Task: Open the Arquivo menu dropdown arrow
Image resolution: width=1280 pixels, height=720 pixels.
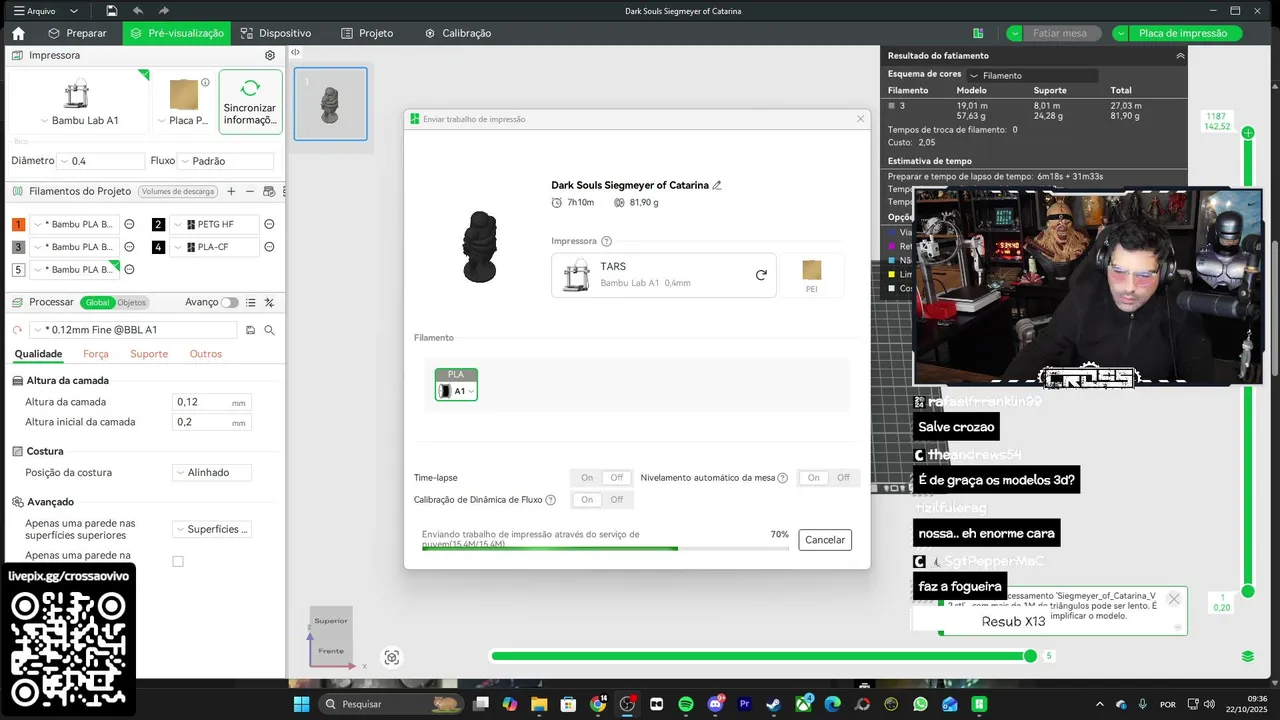Action: pos(74,11)
